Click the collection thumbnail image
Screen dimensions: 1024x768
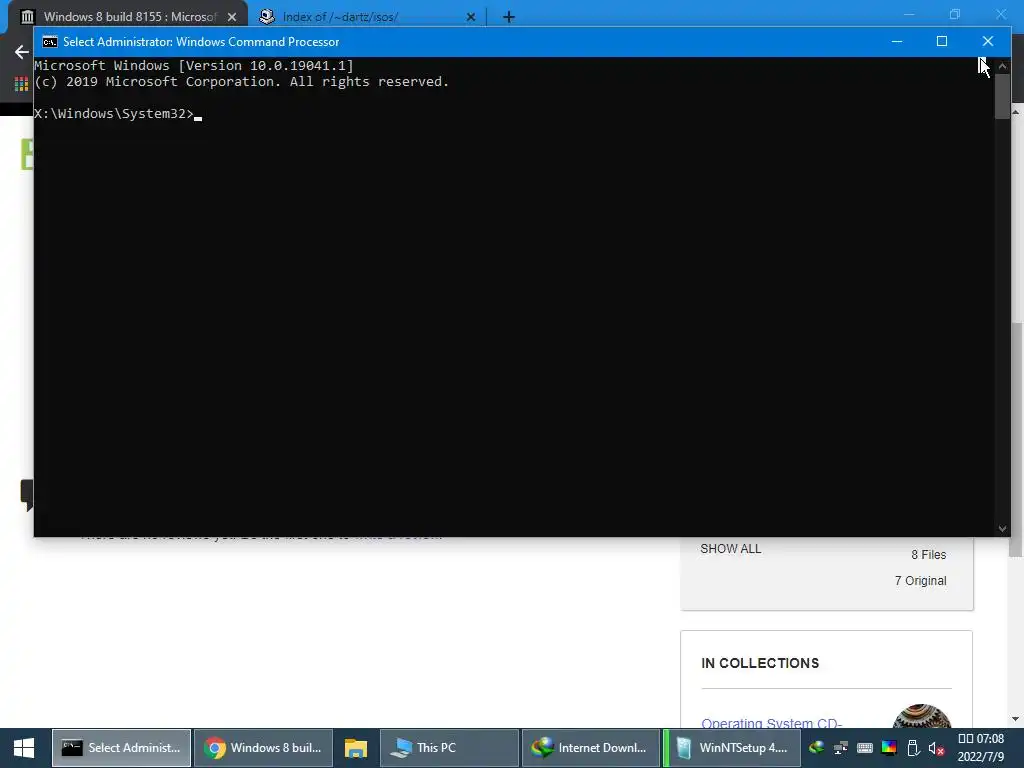921,716
